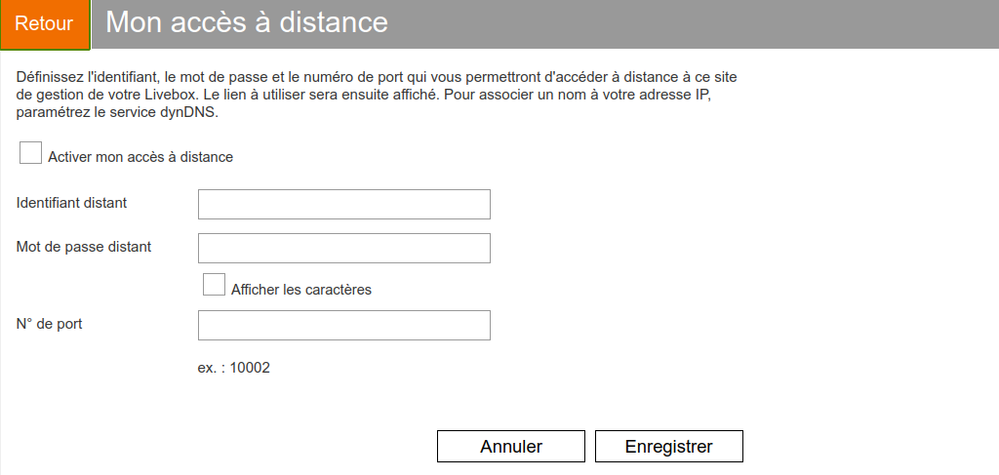Focus the Mot de passe distant field

(x=344, y=248)
